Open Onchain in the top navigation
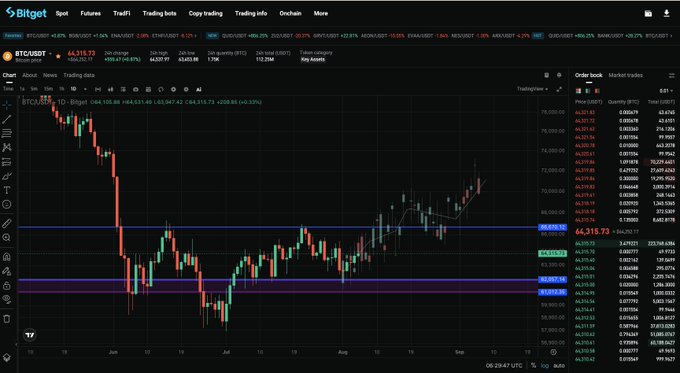This screenshot has width=680, height=373. pos(291,13)
